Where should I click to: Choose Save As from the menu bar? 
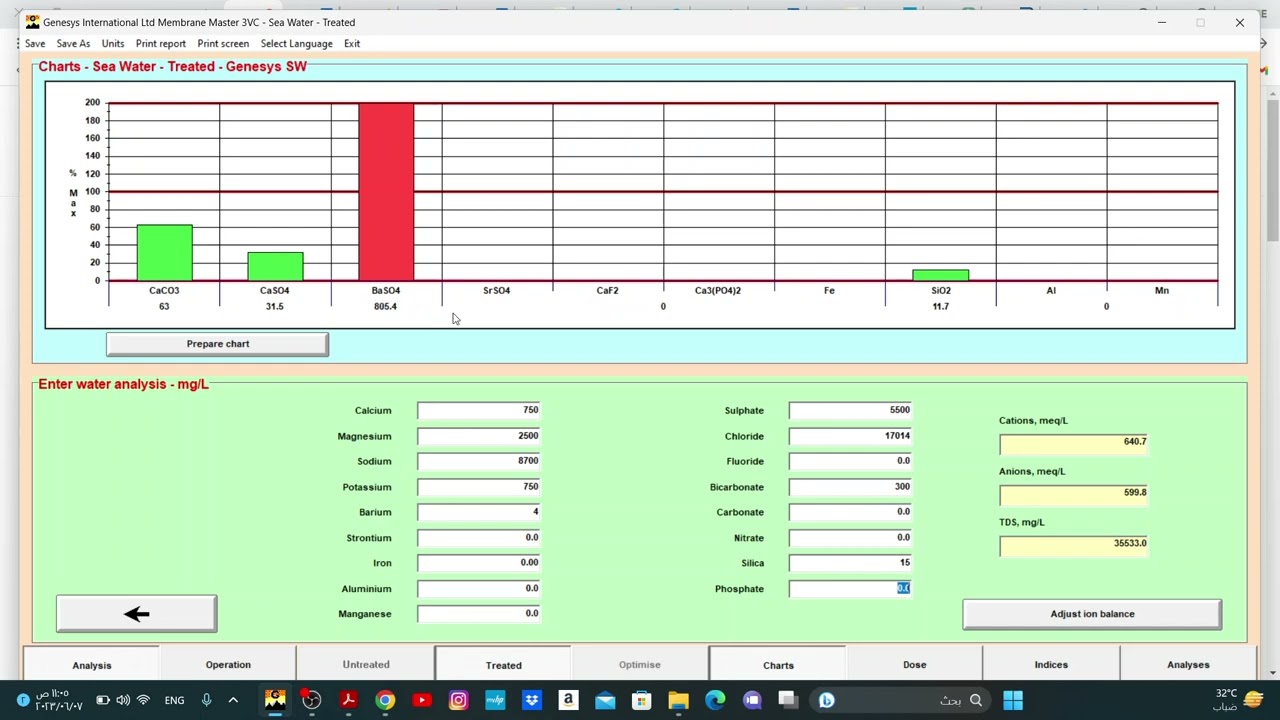pos(73,44)
